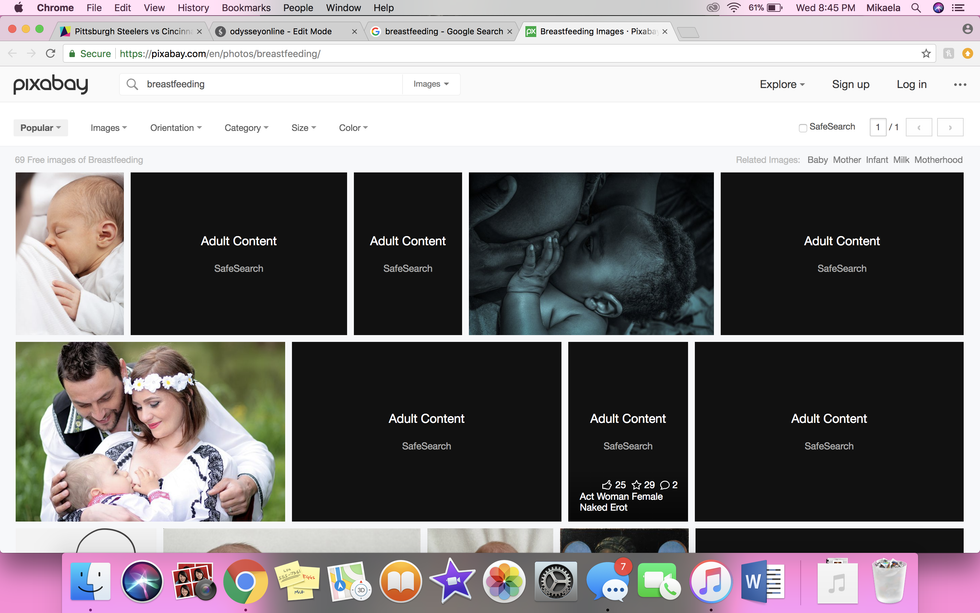Open the wedding couple with baby photo
The height and width of the screenshot is (613, 980).
[x=150, y=432]
